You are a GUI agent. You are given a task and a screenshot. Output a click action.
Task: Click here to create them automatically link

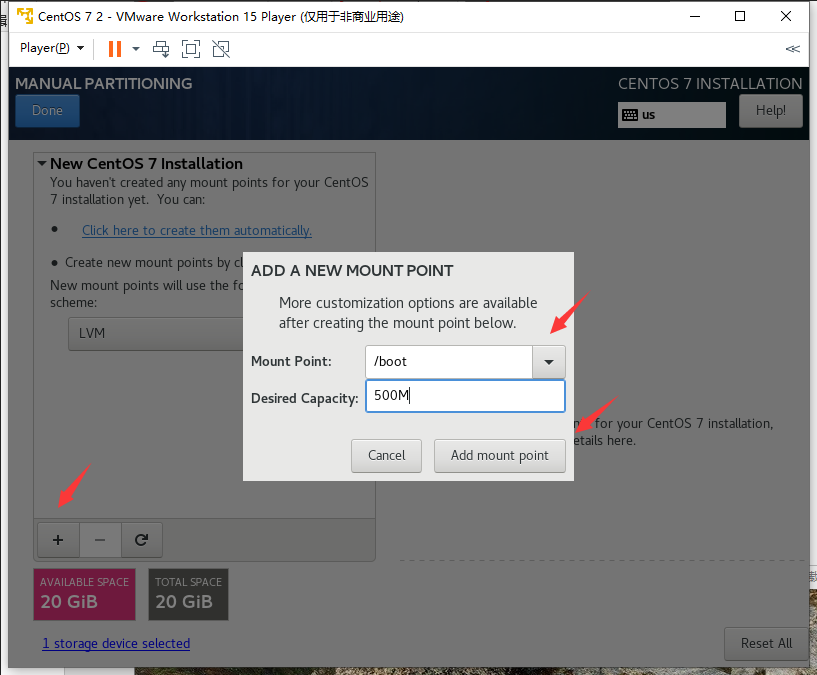(x=197, y=230)
